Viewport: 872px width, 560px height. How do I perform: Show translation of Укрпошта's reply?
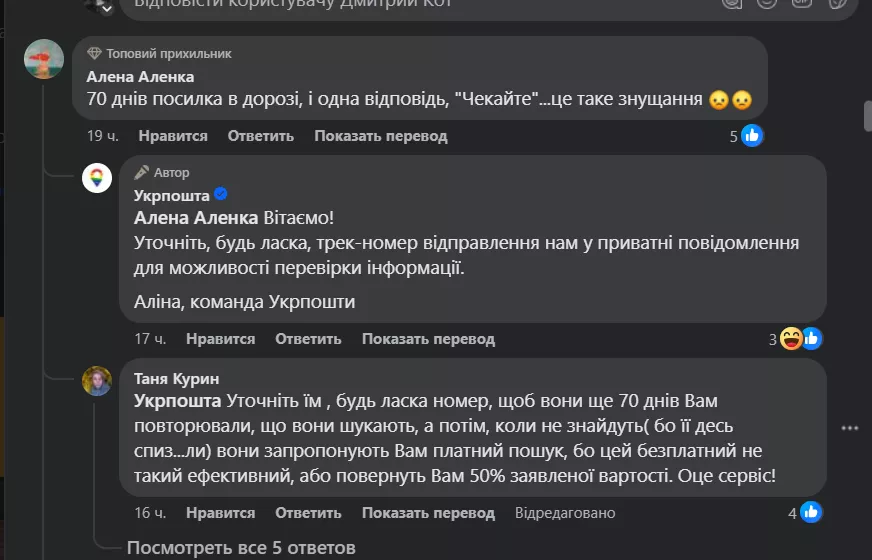(428, 339)
